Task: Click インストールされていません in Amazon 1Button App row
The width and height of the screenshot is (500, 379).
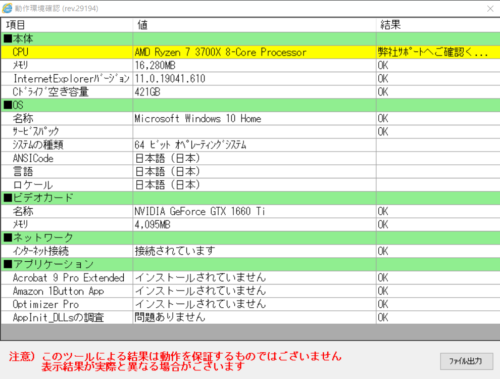Action: coord(200,291)
